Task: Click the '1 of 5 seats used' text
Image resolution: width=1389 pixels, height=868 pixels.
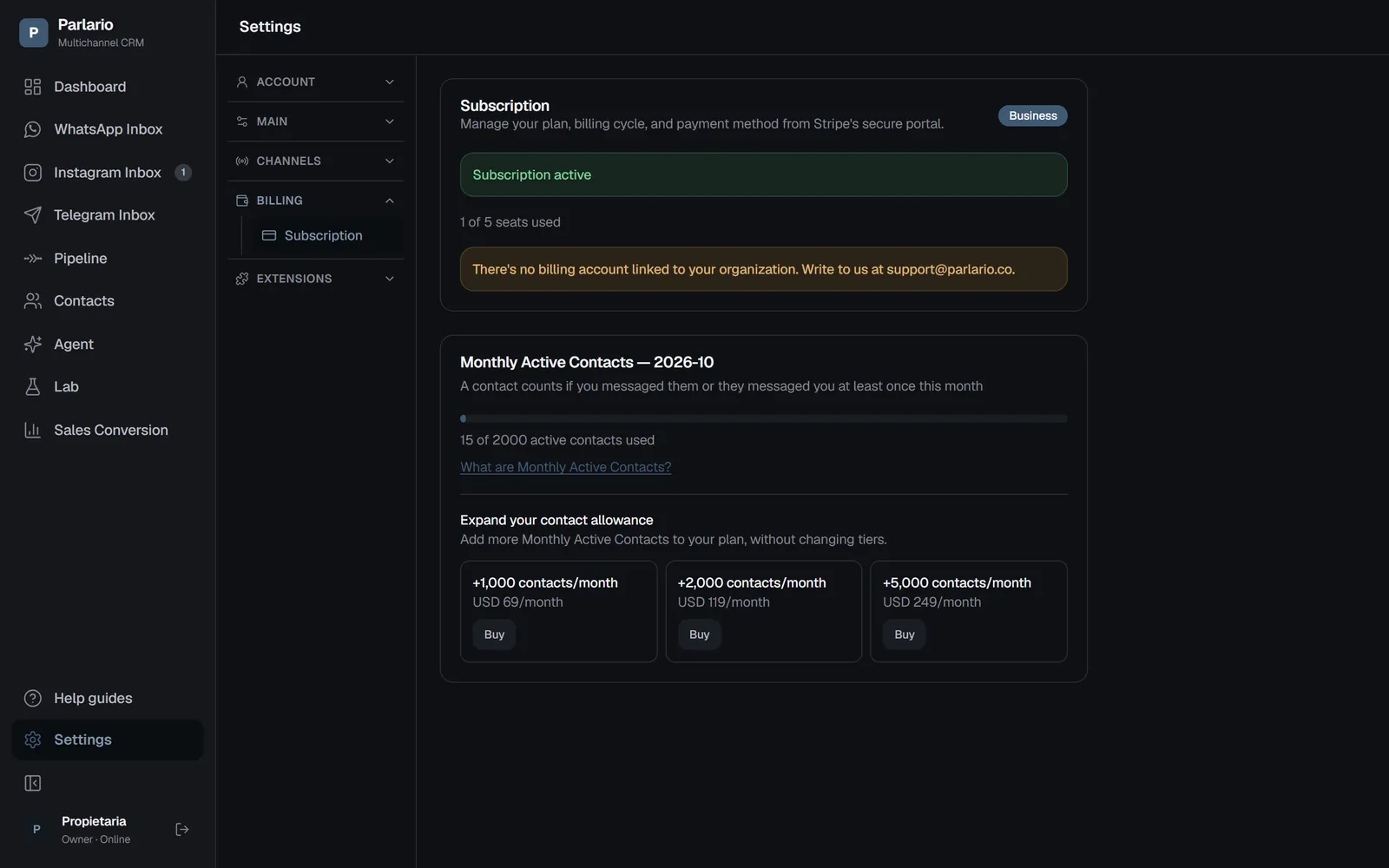Action: pos(510,222)
